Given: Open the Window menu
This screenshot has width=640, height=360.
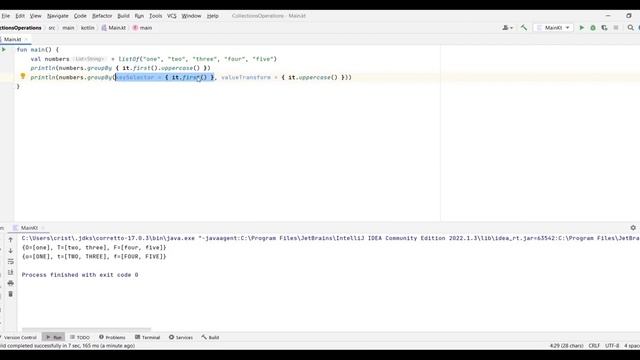Looking at the screenshot, I should [x=191, y=16].
